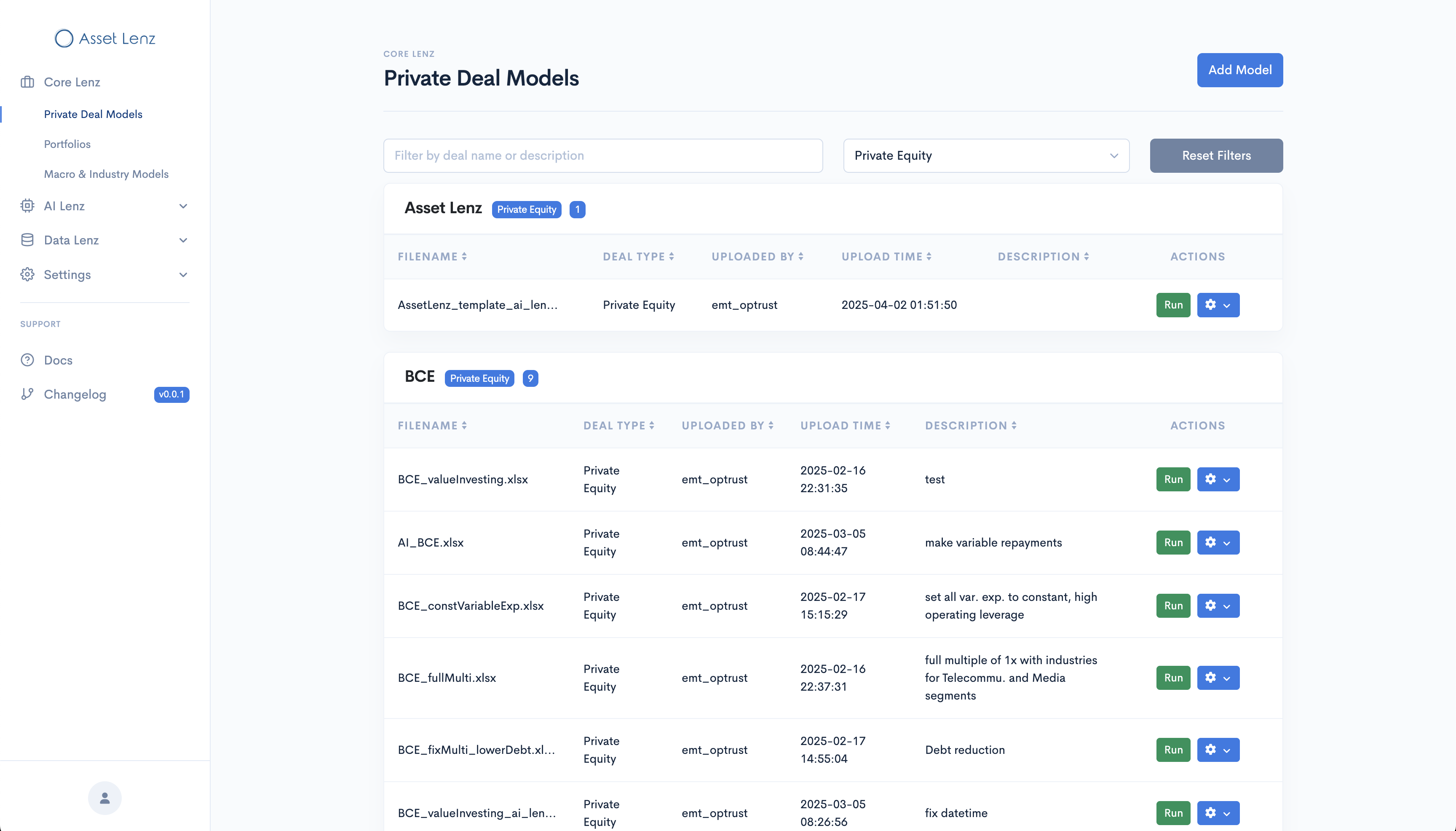Image resolution: width=1456 pixels, height=831 pixels.
Task: Click the Docs help-circle icon
Action: click(x=27, y=360)
